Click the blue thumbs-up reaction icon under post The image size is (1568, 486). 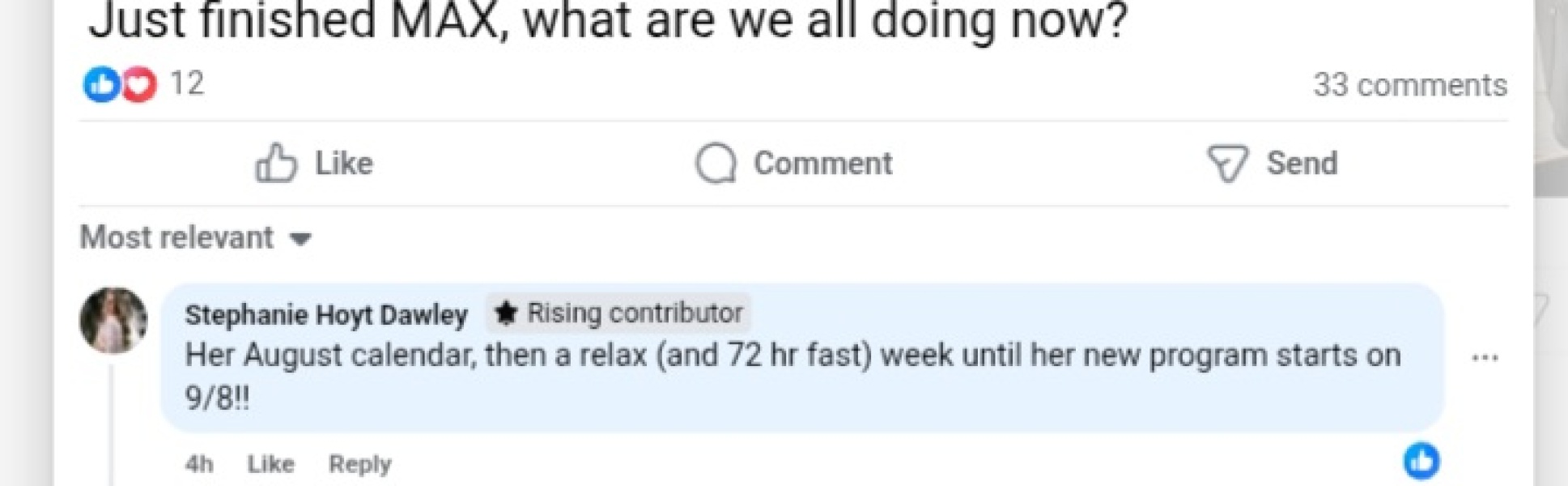tap(101, 84)
